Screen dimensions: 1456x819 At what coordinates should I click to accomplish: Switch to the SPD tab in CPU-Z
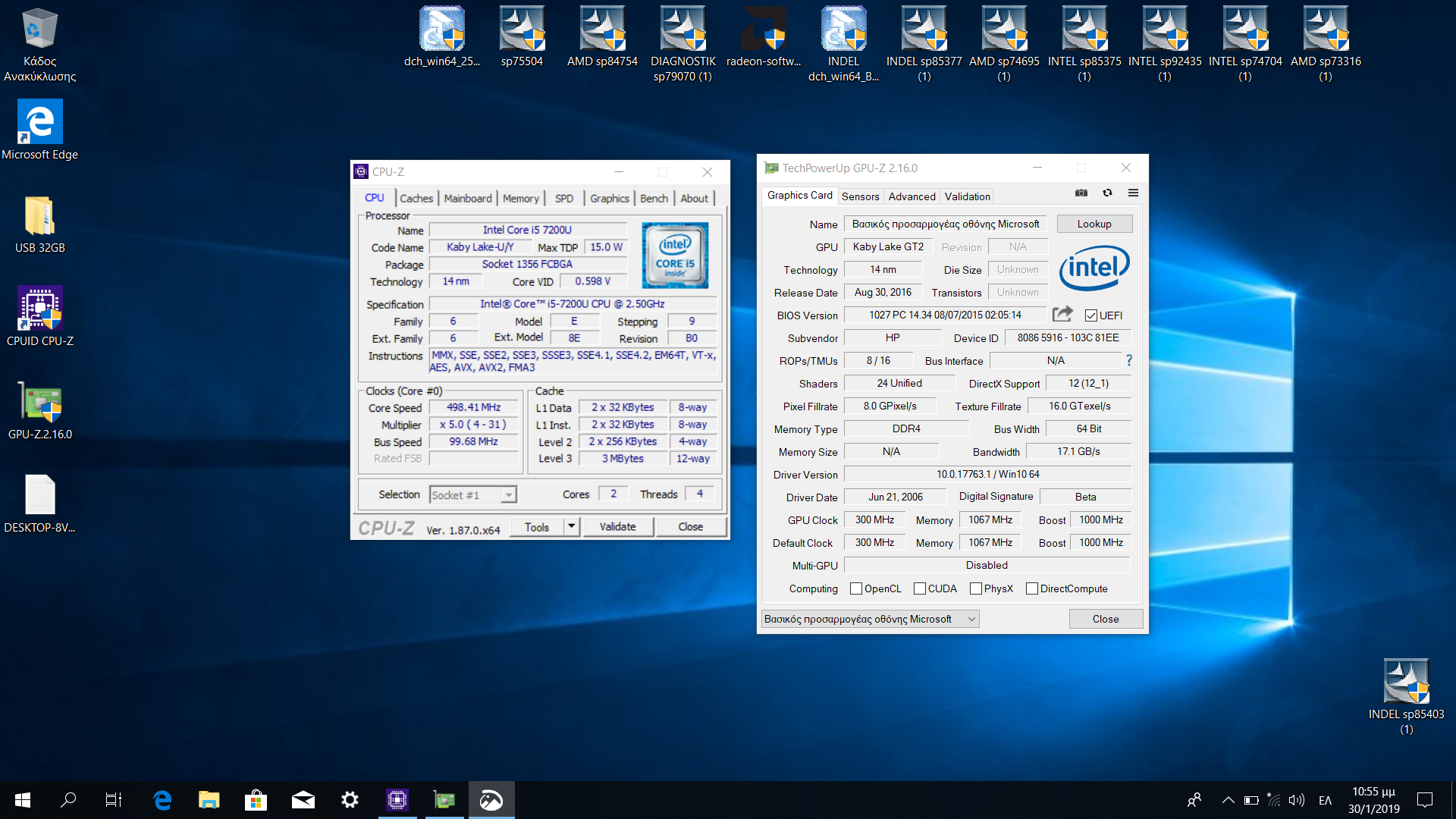click(x=564, y=199)
